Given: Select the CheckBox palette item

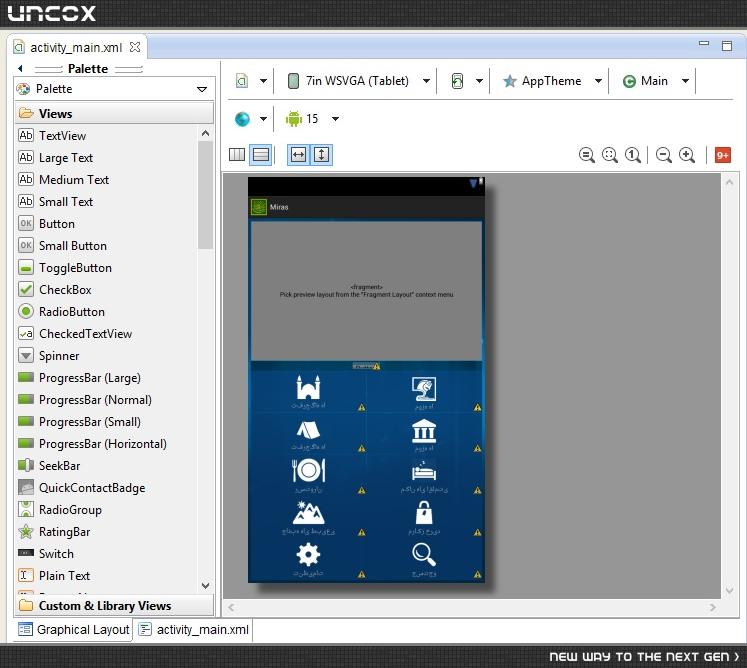Looking at the screenshot, I should (x=55, y=290).
